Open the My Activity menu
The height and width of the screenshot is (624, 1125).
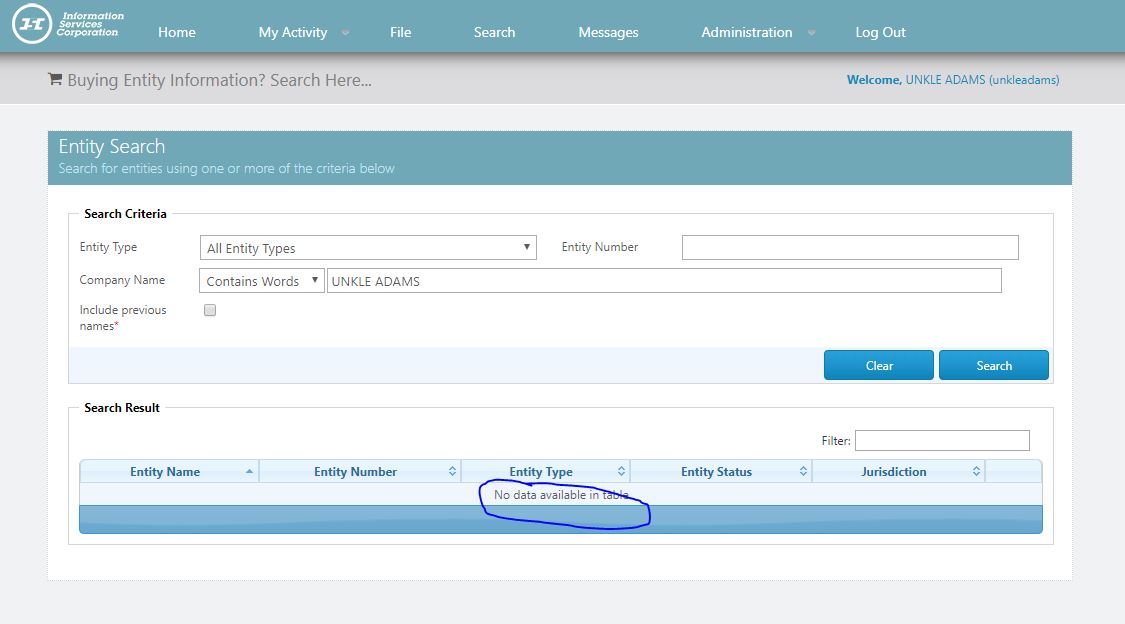click(293, 32)
